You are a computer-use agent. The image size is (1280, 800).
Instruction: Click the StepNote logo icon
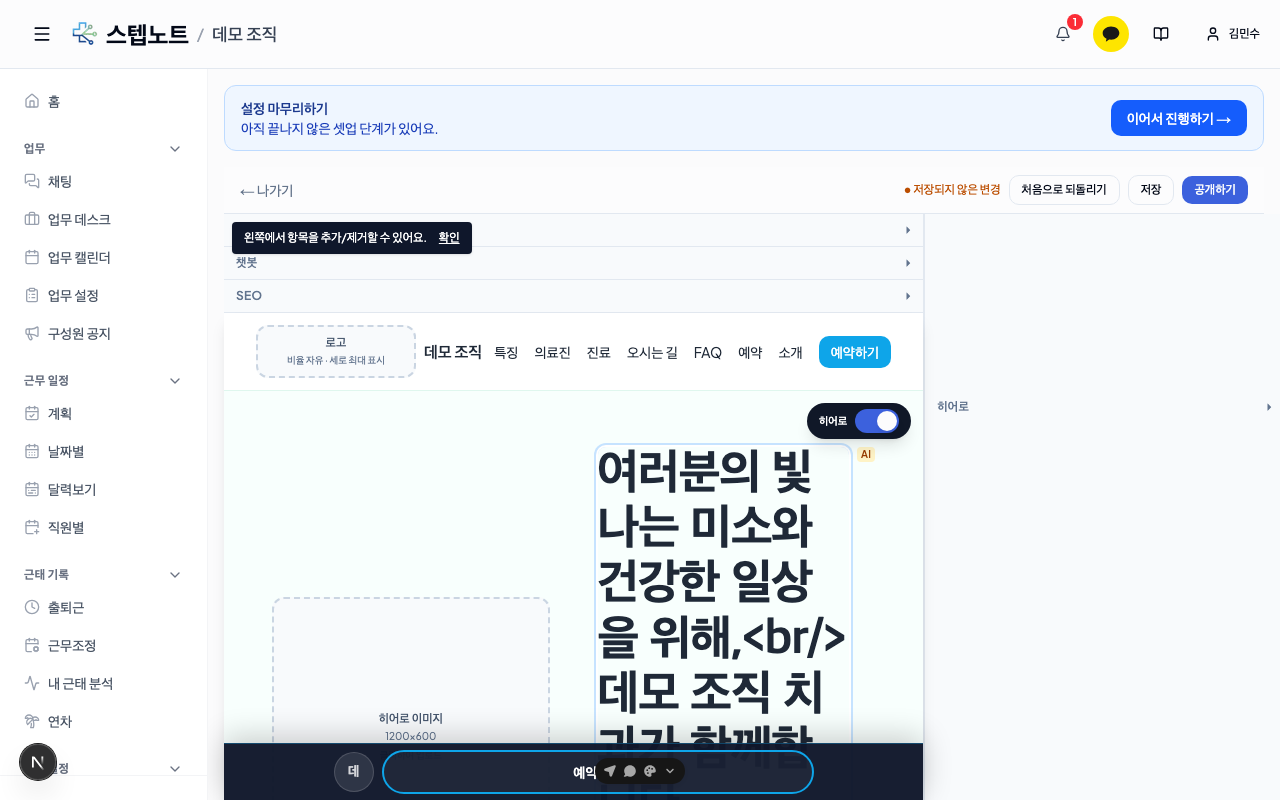point(84,34)
